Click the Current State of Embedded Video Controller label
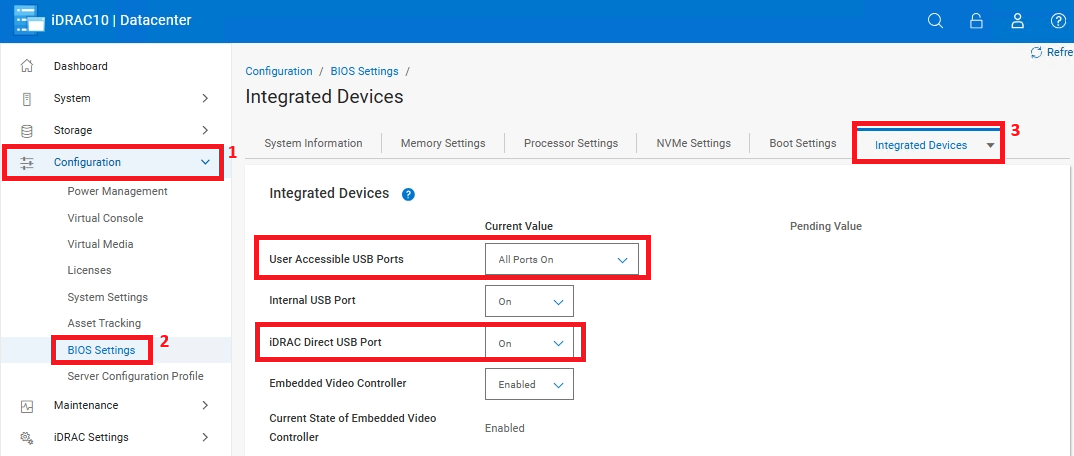The width and height of the screenshot is (1074, 456). pyautogui.click(x=353, y=427)
